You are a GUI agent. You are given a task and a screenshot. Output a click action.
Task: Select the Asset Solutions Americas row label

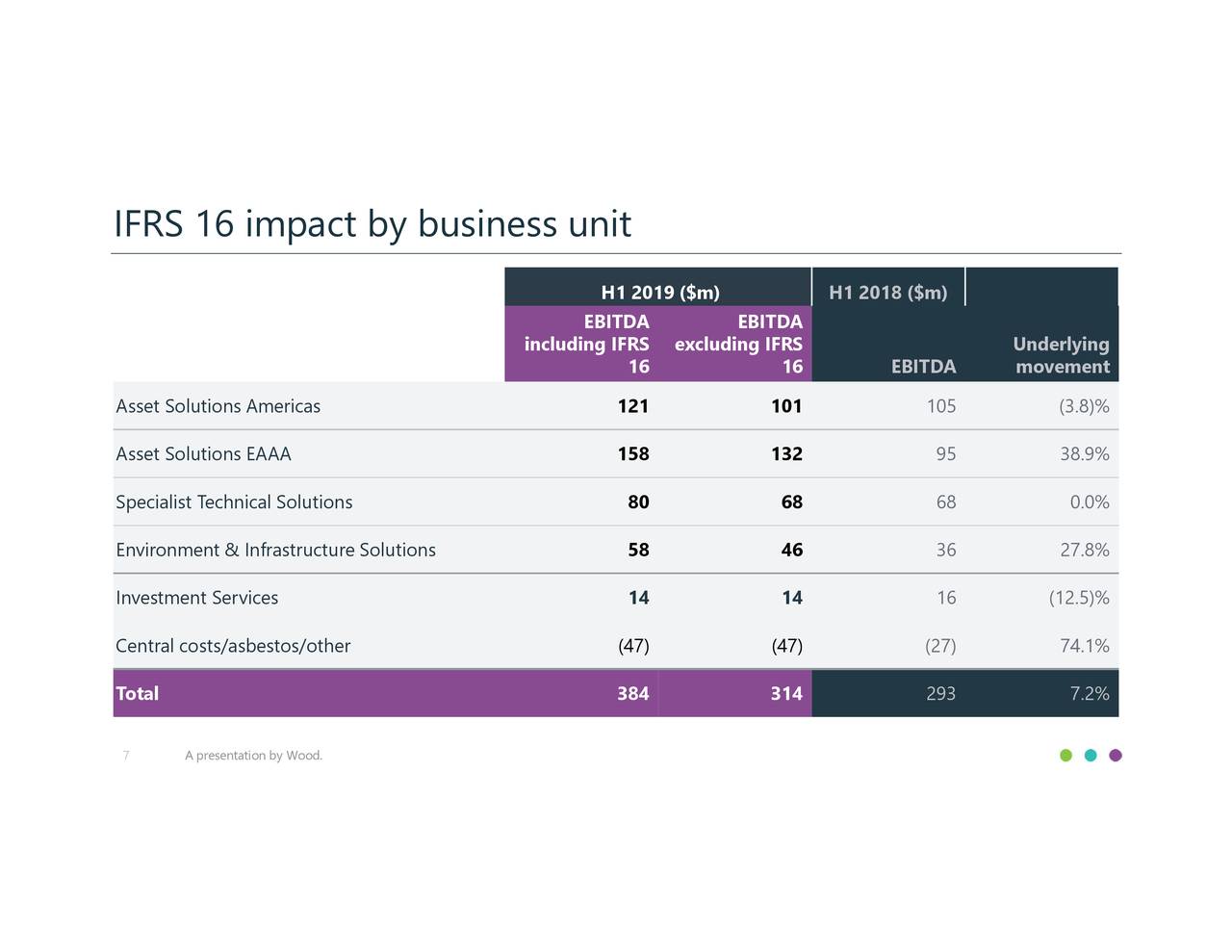point(218,405)
